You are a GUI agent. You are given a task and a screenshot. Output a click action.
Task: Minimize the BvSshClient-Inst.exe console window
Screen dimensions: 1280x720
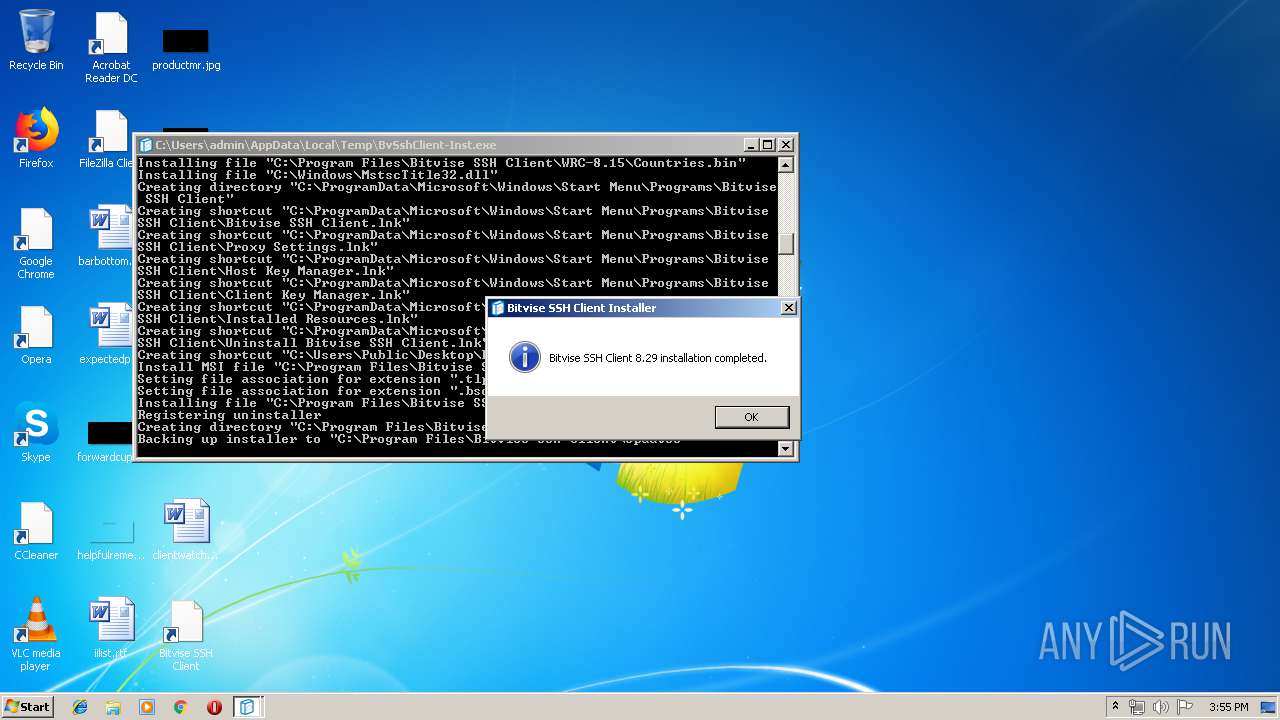click(x=750, y=145)
